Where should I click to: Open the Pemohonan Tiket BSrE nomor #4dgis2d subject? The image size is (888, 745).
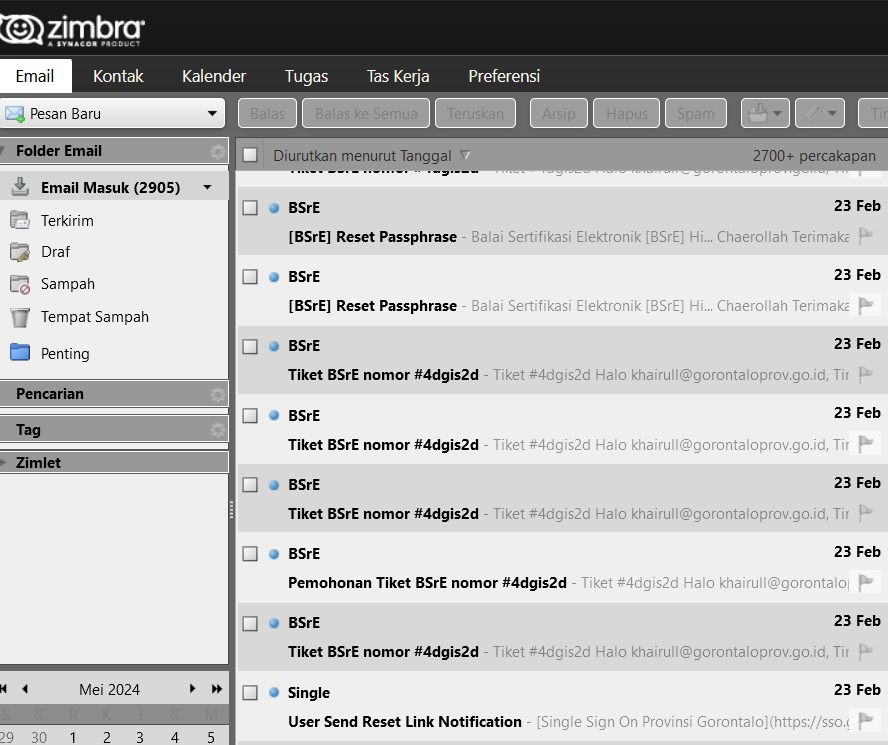point(427,582)
